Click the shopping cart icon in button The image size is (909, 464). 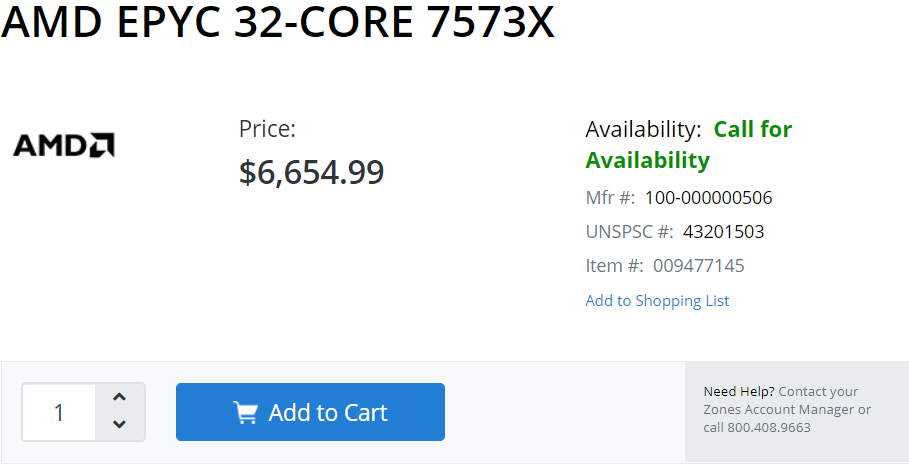point(245,412)
